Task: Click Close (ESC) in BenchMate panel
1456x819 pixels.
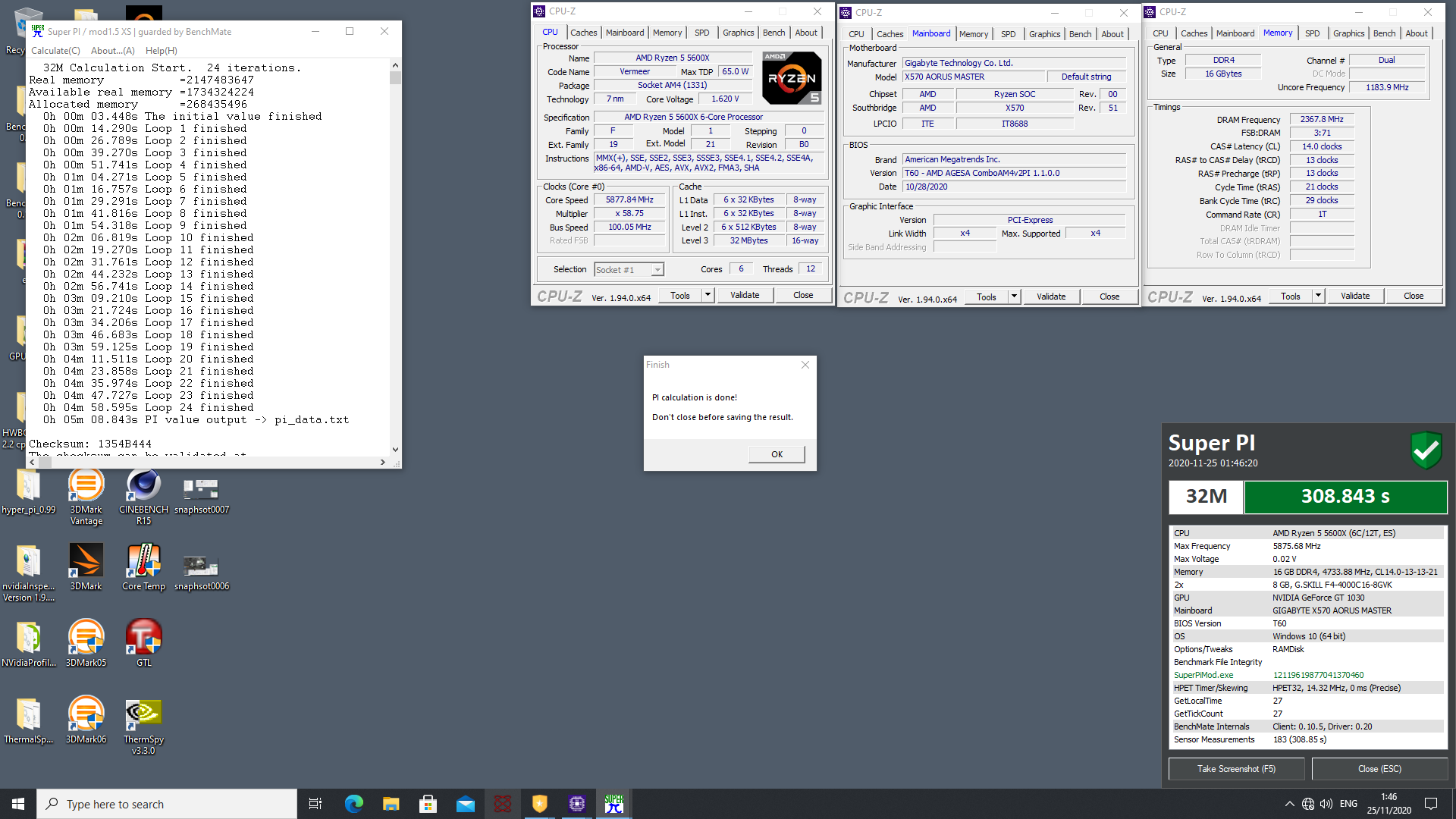Action: [1379, 769]
